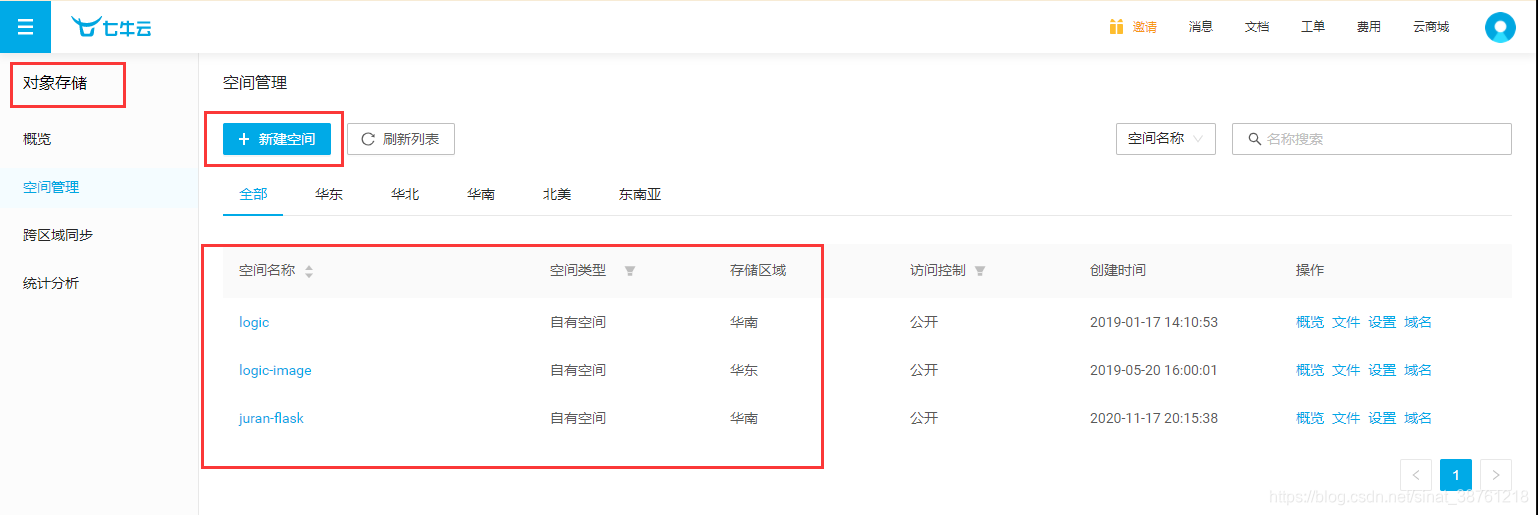Go to the previous page arrow
1538x515 pixels.
click(x=1416, y=475)
